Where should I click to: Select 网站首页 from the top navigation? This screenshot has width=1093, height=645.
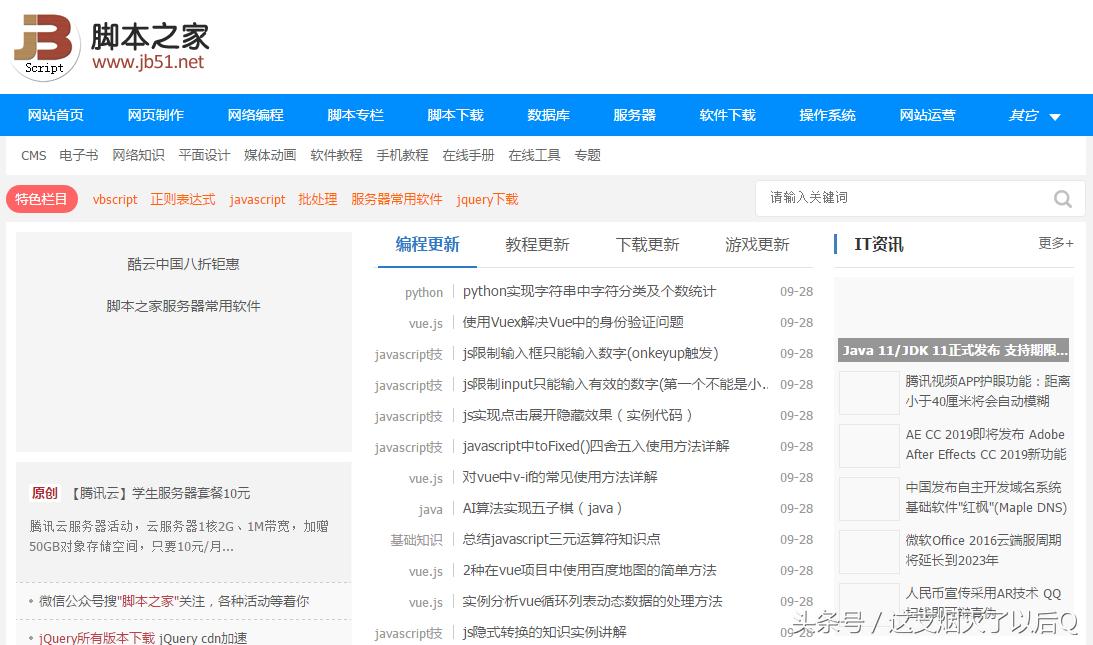[x=55, y=115]
